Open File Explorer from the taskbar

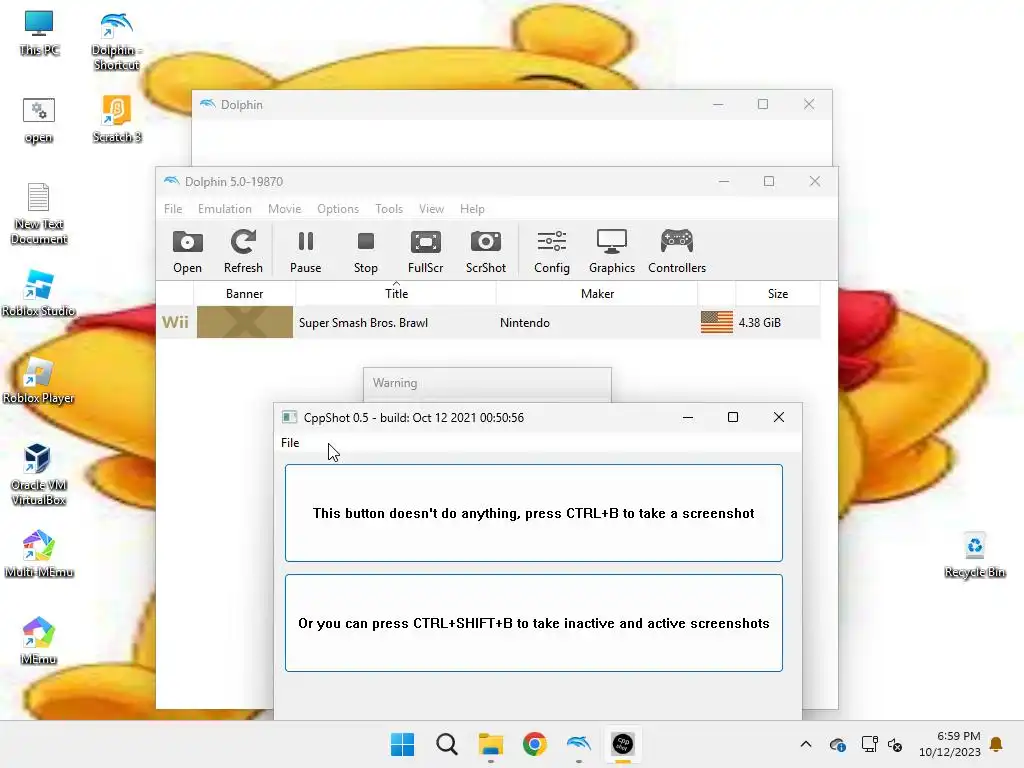click(490, 744)
